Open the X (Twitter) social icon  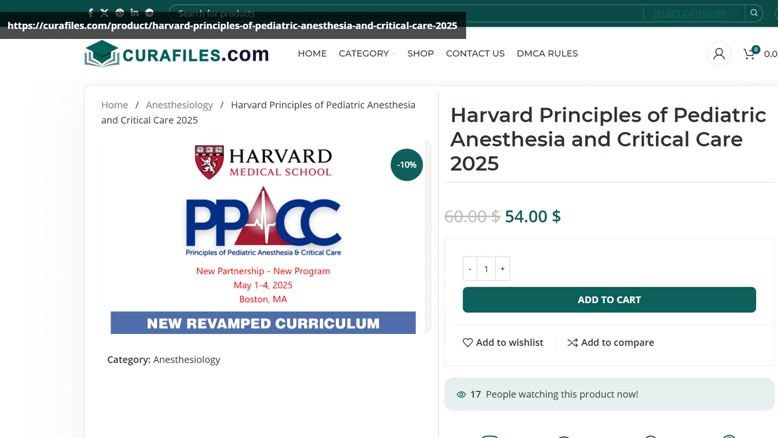(104, 13)
